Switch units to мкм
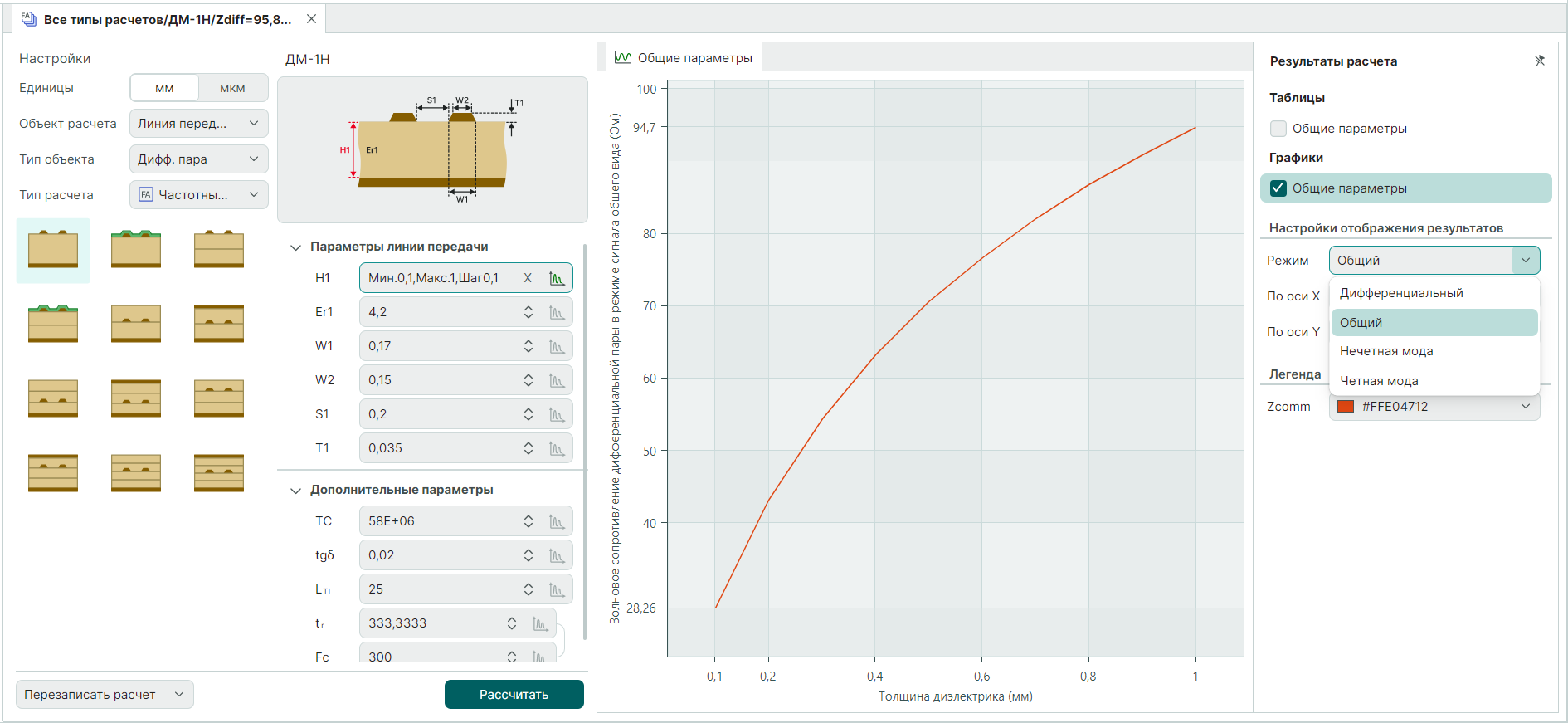 (232, 88)
